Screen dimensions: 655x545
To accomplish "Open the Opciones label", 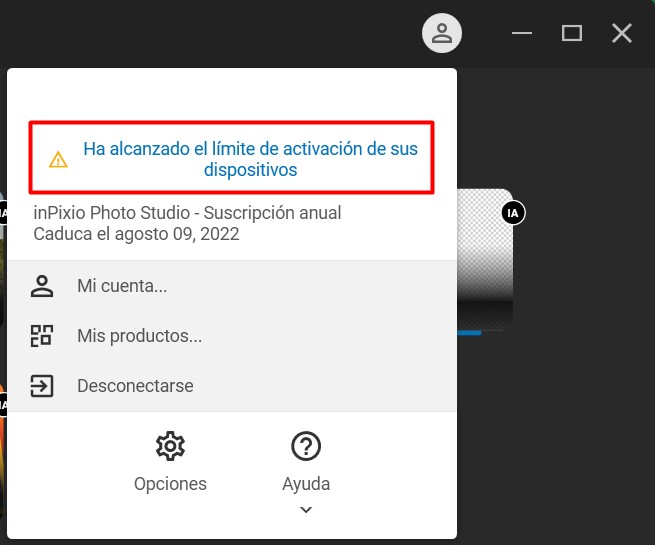I will (170, 484).
